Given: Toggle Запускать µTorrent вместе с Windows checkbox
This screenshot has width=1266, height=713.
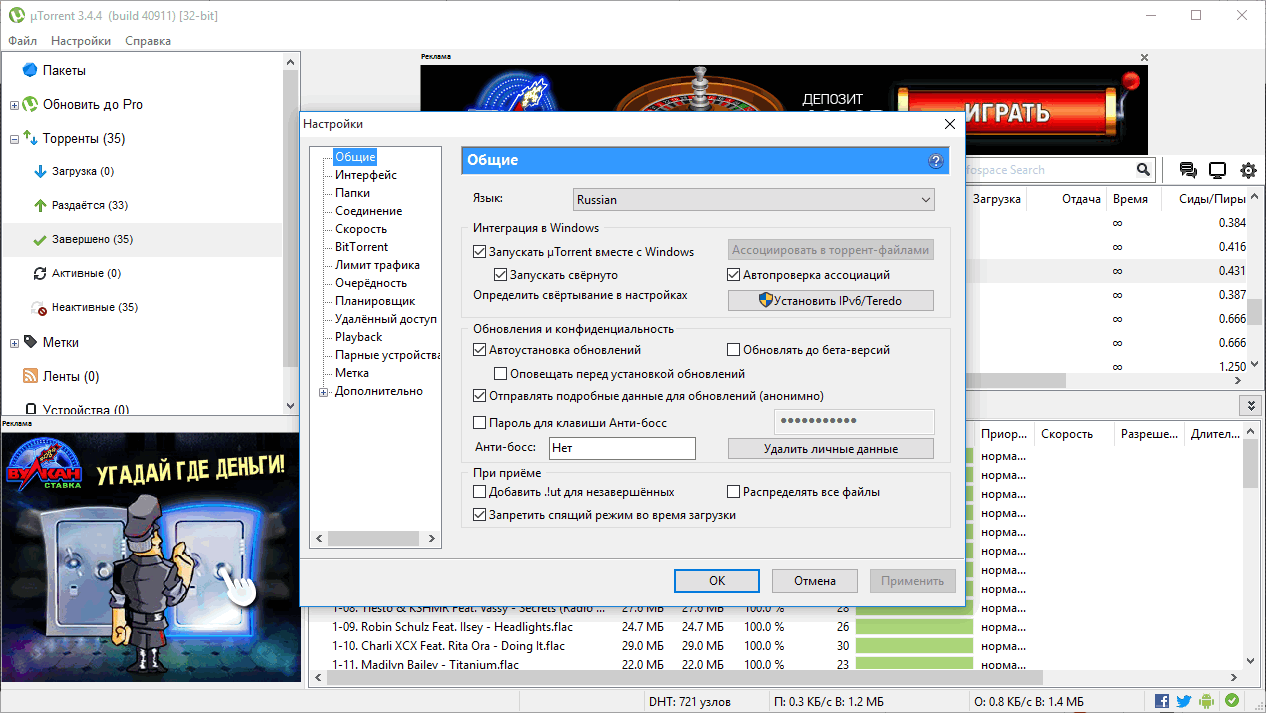Looking at the screenshot, I should click(479, 252).
